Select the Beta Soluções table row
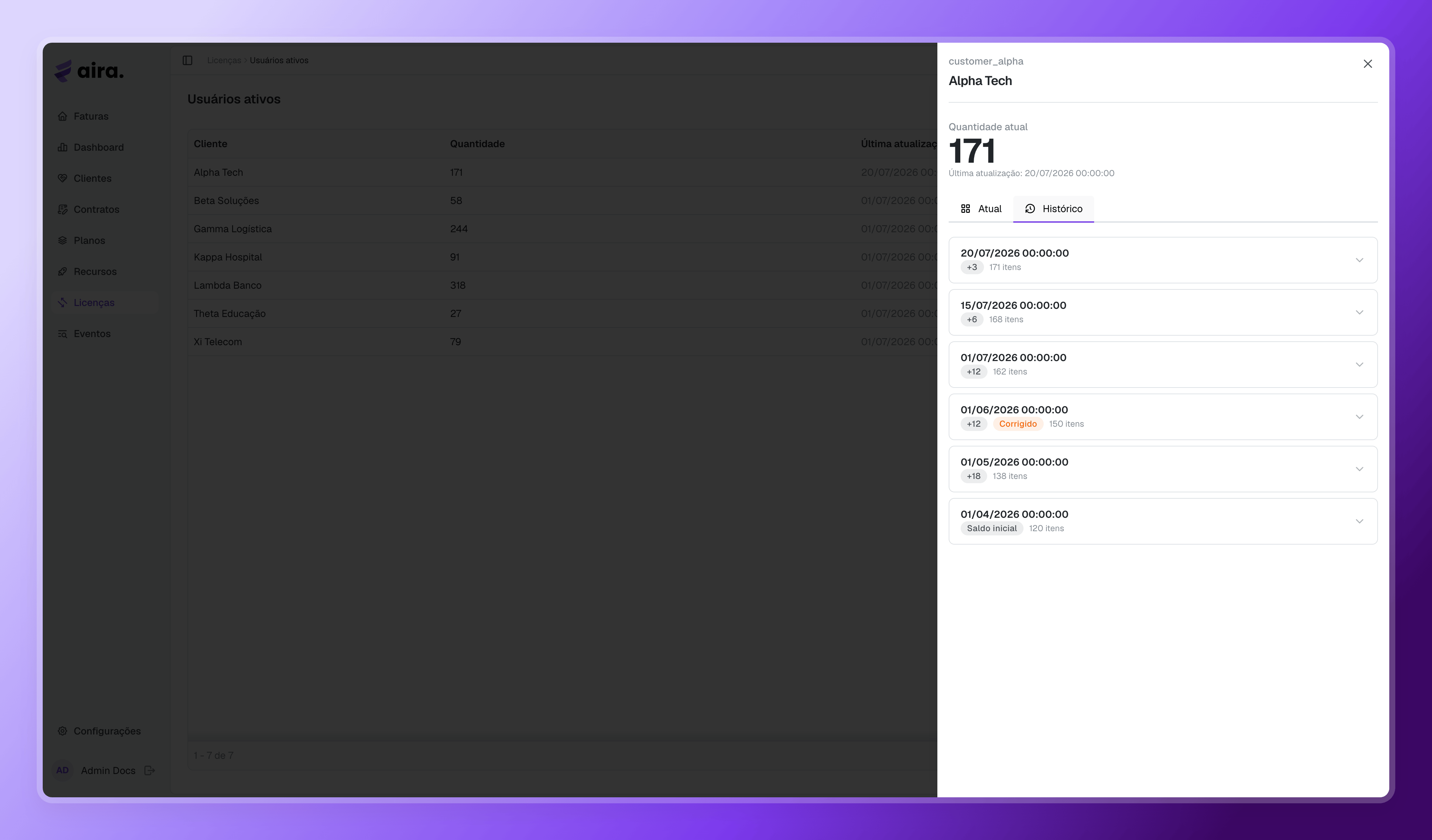This screenshot has width=1432, height=840. (562, 200)
